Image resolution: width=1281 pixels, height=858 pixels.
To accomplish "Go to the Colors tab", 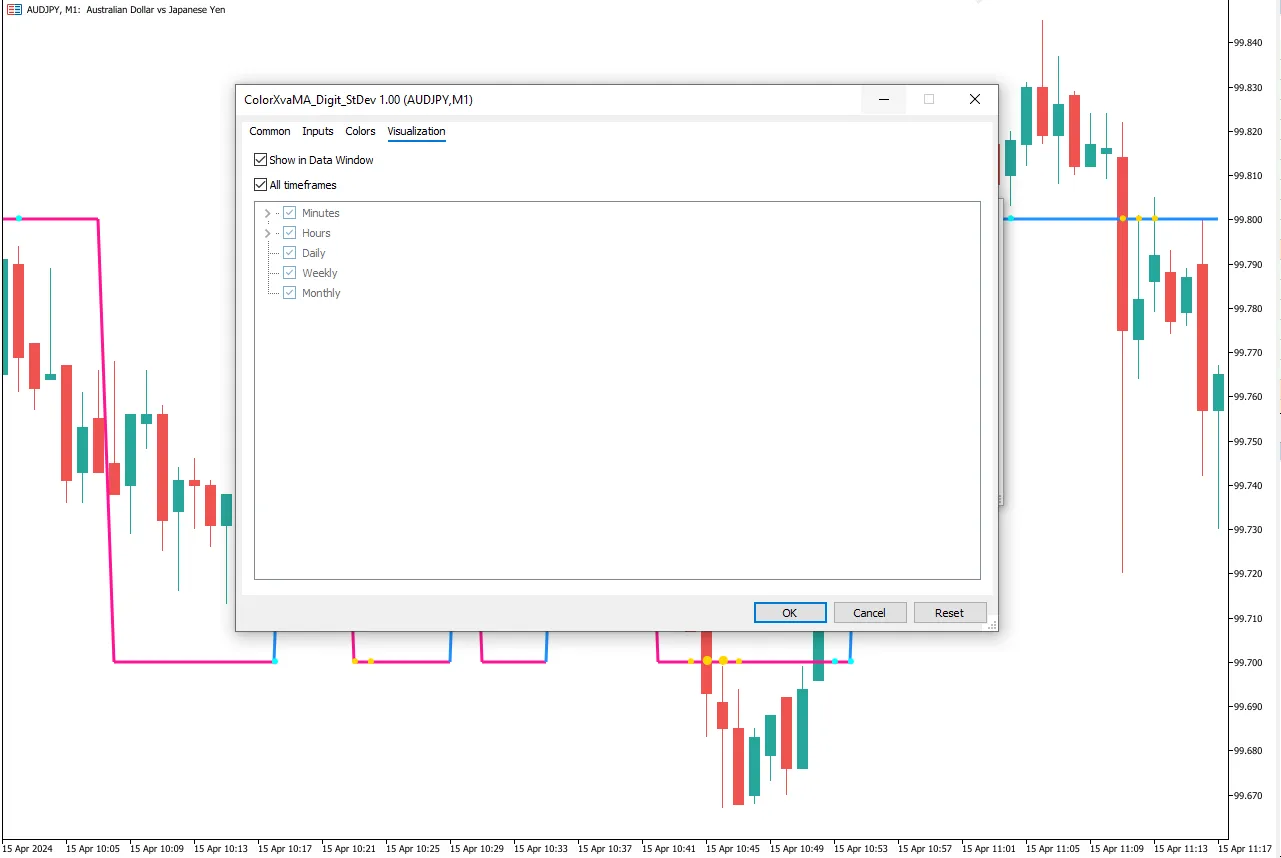I will pos(360,131).
